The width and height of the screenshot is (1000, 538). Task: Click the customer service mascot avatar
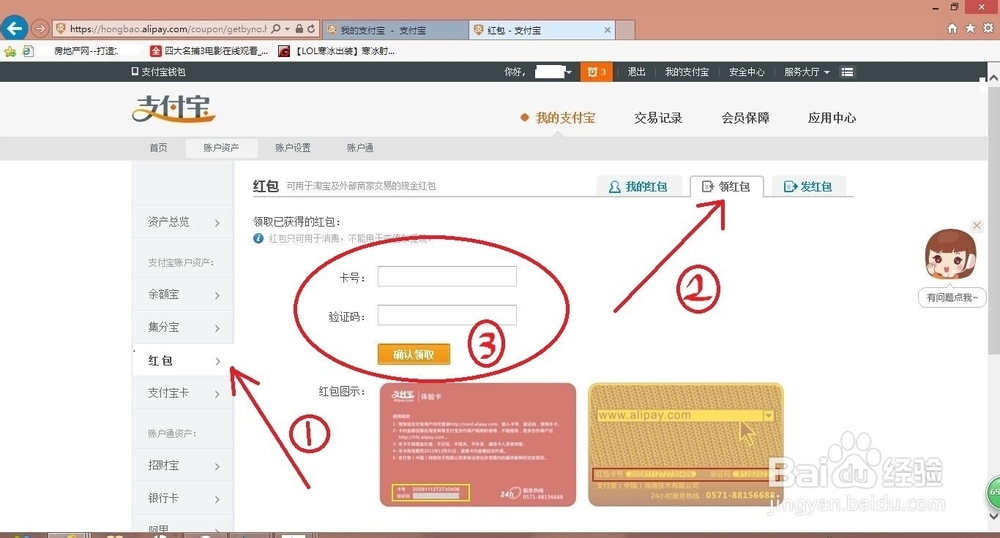[950, 255]
